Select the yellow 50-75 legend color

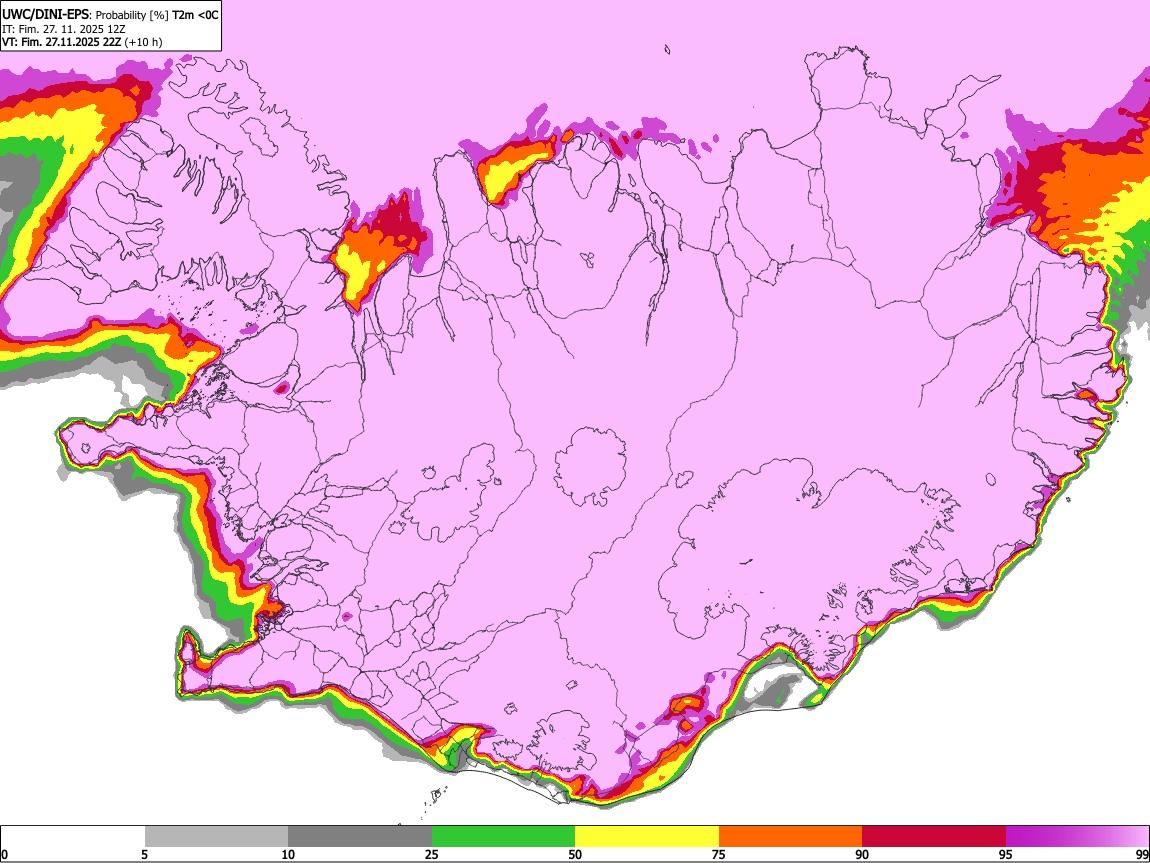[647, 836]
